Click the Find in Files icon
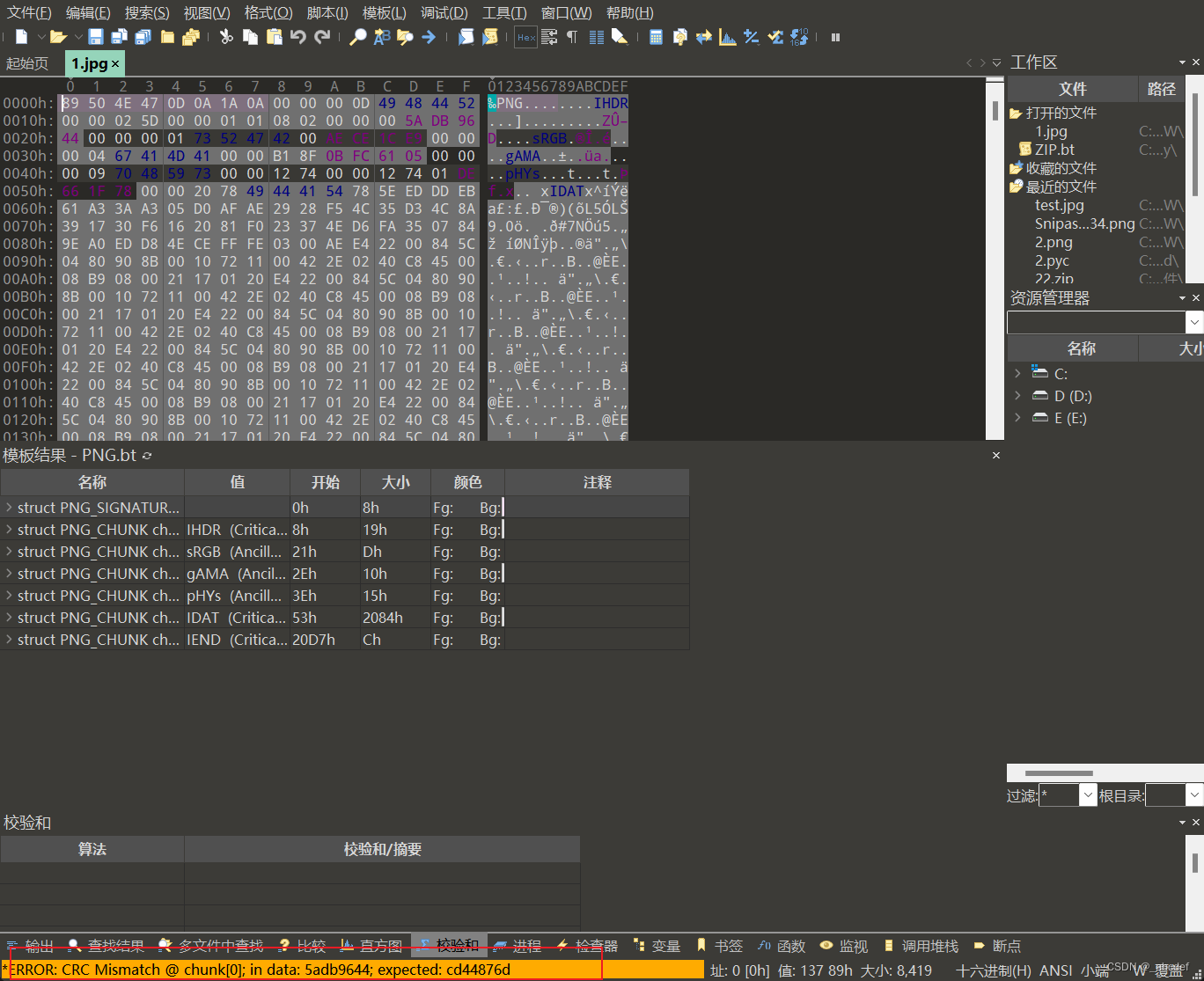Image resolution: width=1204 pixels, height=981 pixels. click(405, 37)
